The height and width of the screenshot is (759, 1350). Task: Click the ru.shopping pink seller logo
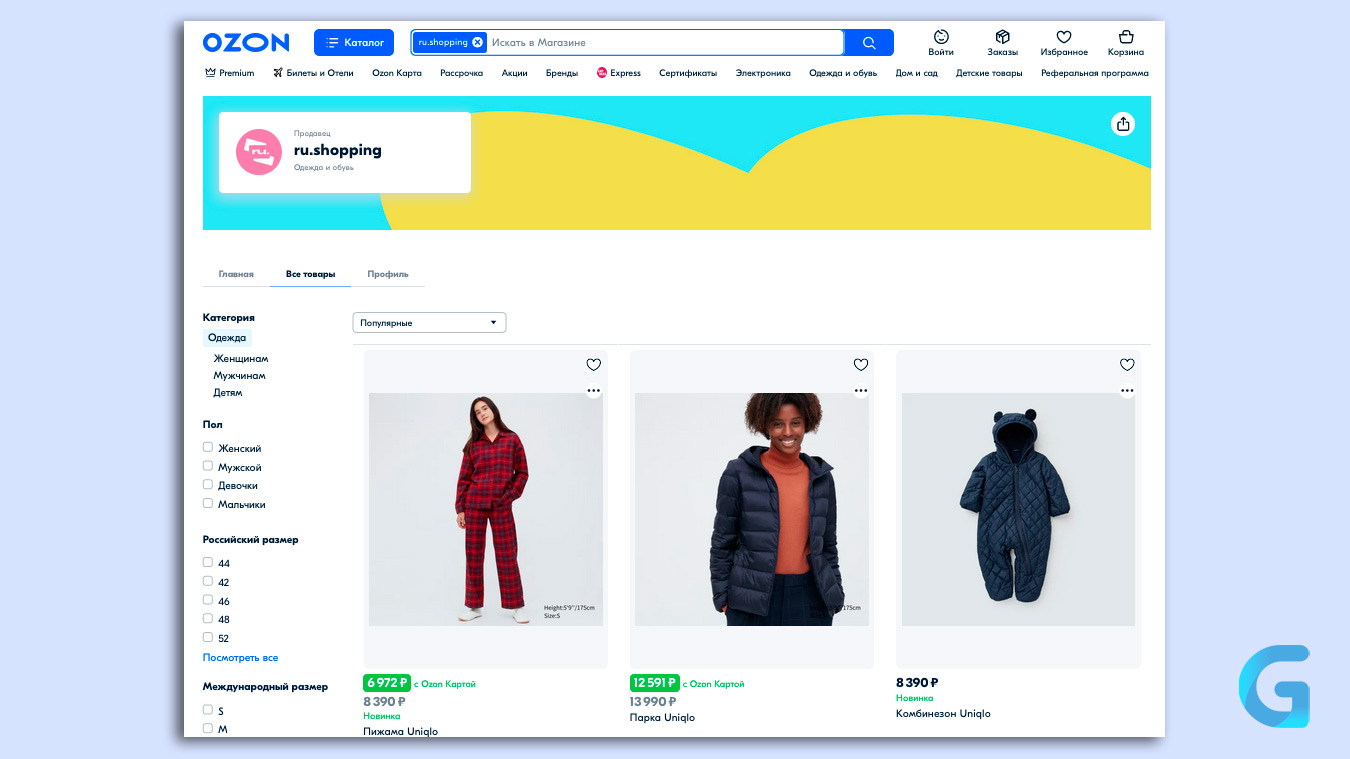(259, 152)
